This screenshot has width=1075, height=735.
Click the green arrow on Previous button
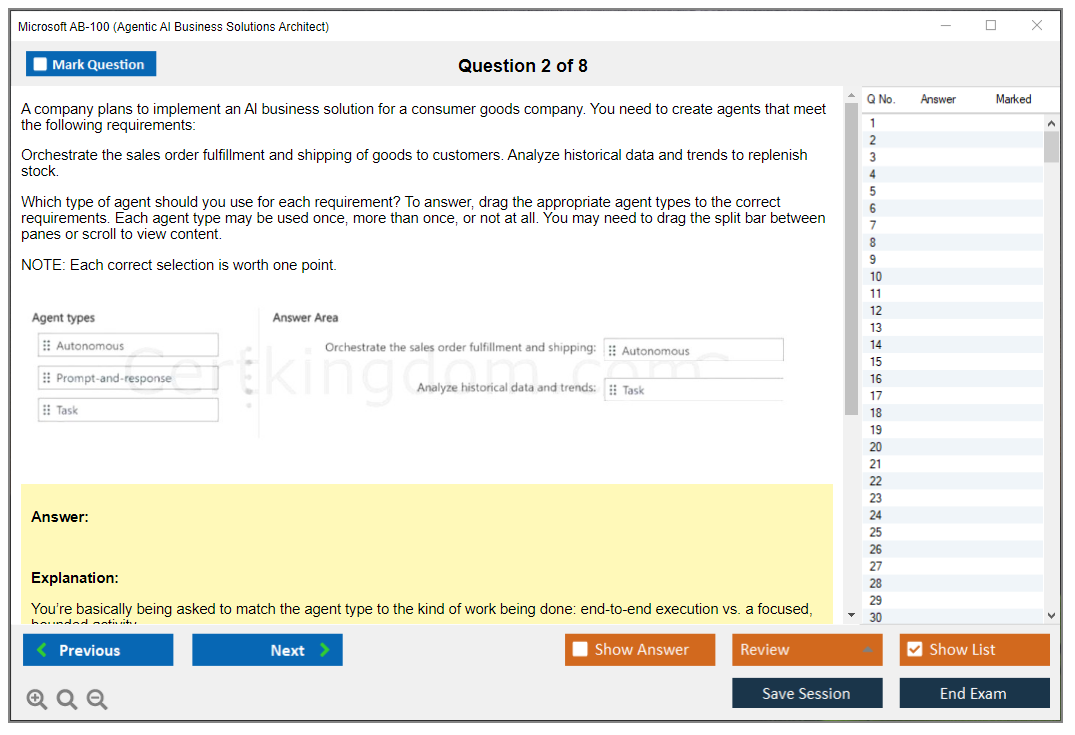tap(41, 650)
